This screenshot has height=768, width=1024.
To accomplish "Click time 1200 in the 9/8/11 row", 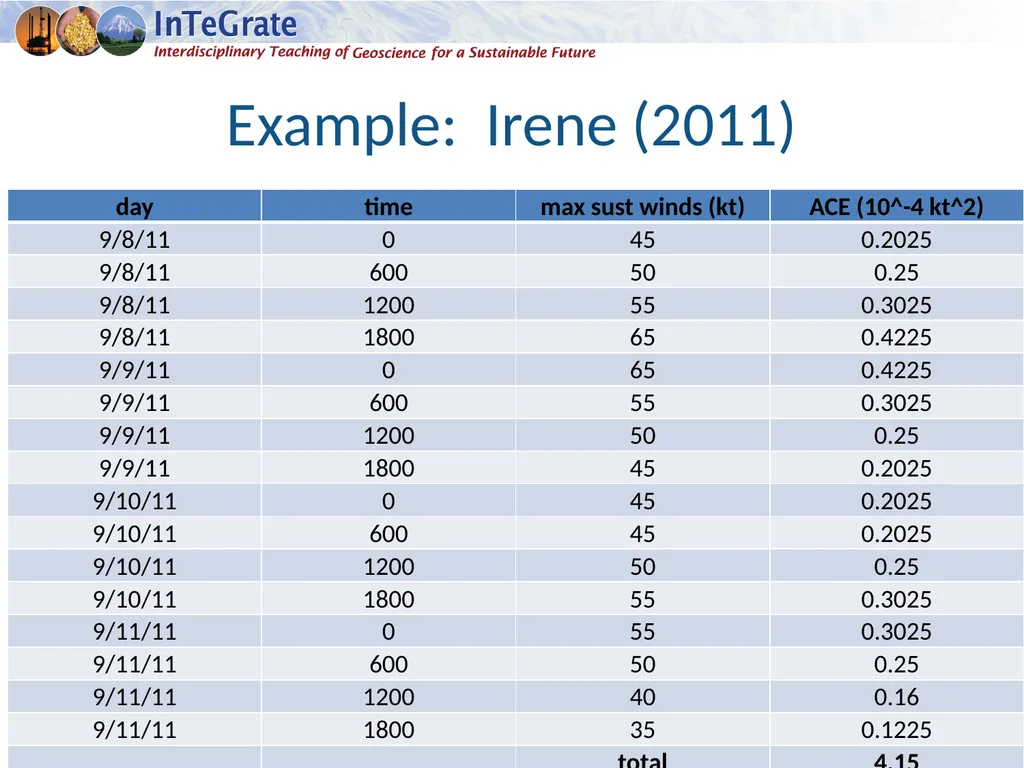I will point(389,304).
